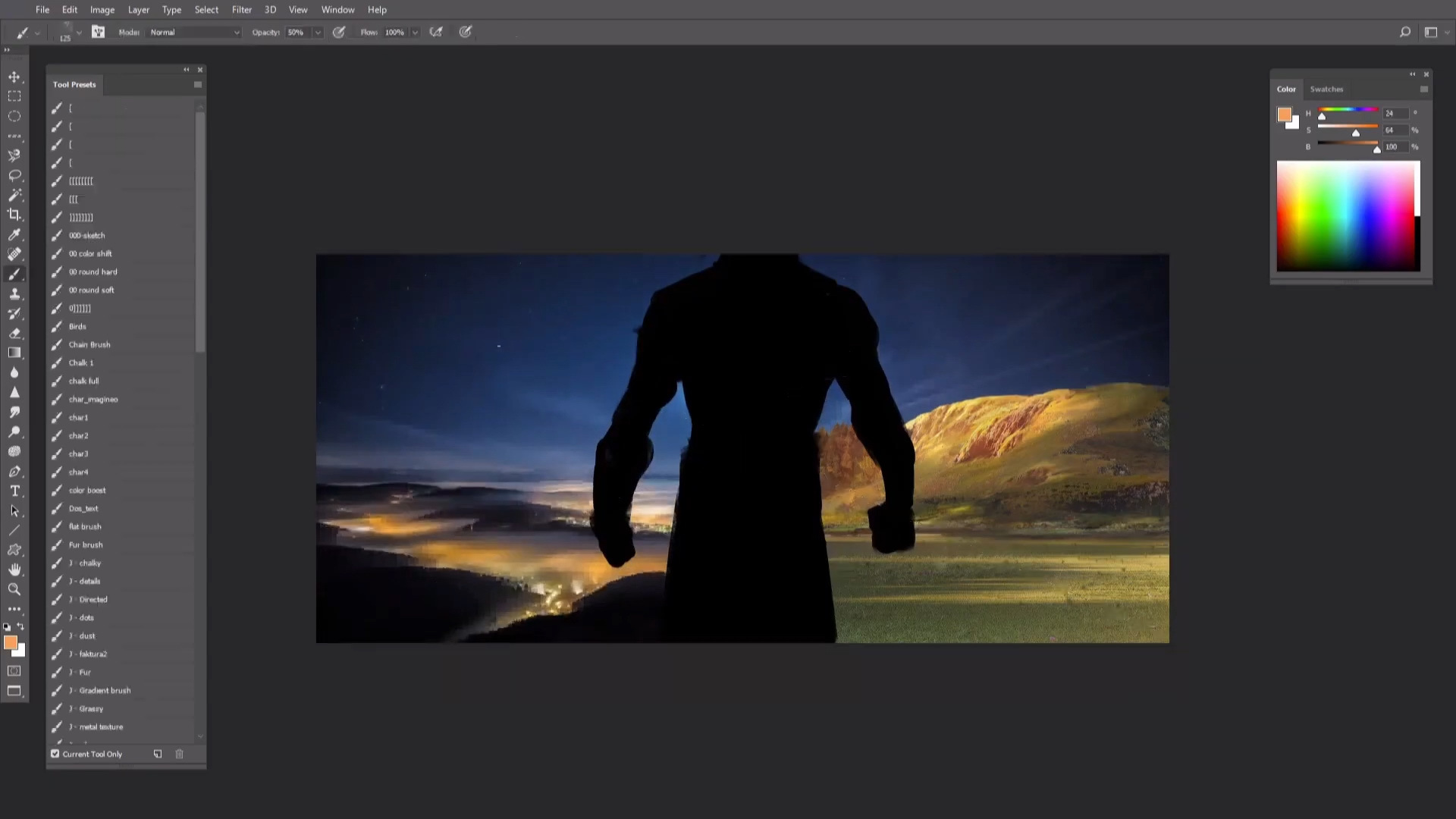This screenshot has width=1456, height=819.
Task: Select the Horizontal Type tool
Action: point(14,491)
